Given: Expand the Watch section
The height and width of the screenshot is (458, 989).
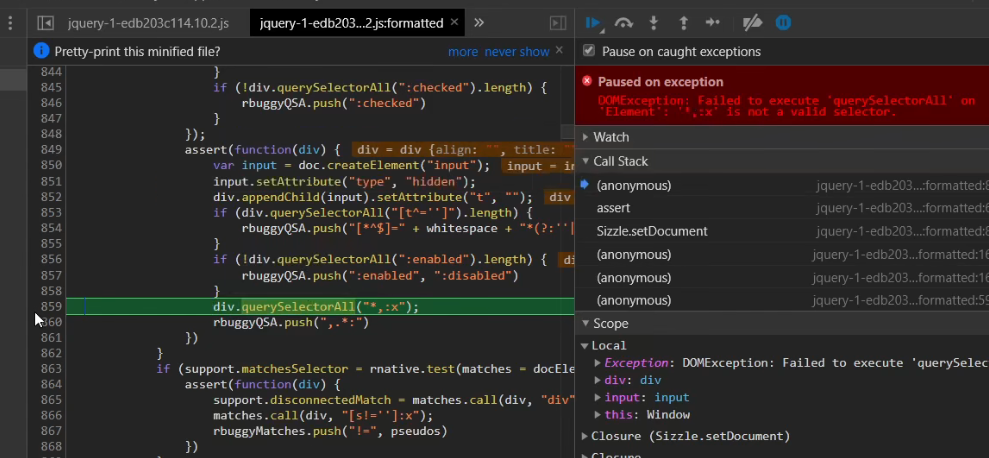Looking at the screenshot, I should click(x=611, y=136).
